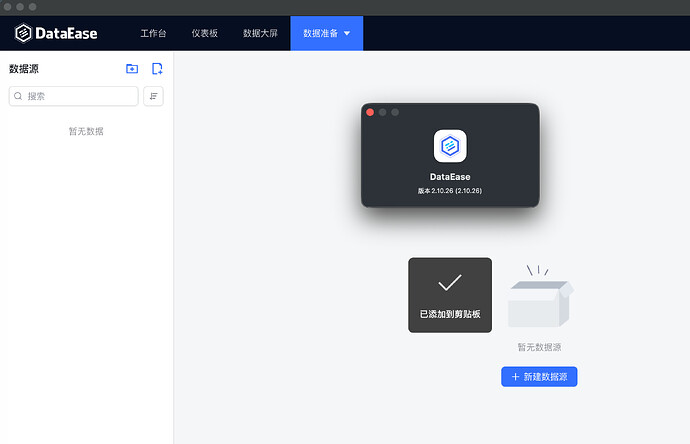Open the 工作台 workspace tab
The height and width of the screenshot is (444, 690).
click(153, 33)
